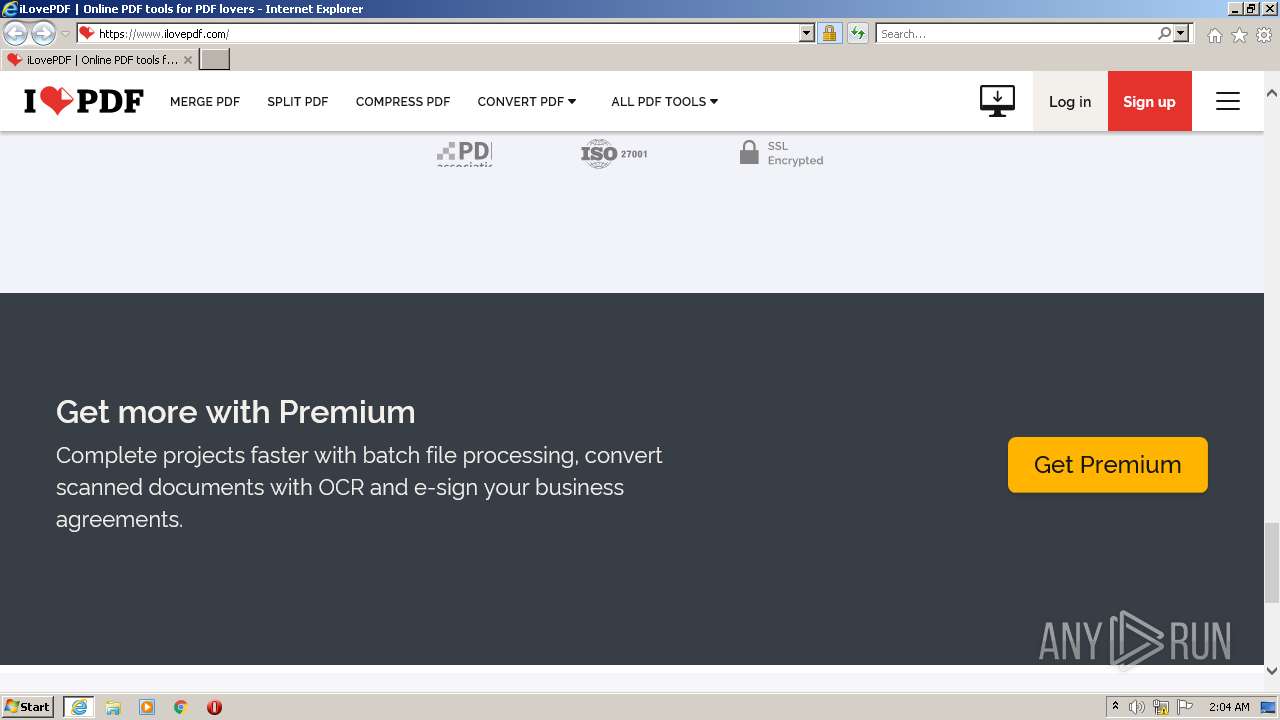1280x720 pixels.
Task: Open the red Opera taskbar icon
Action: pos(214,707)
